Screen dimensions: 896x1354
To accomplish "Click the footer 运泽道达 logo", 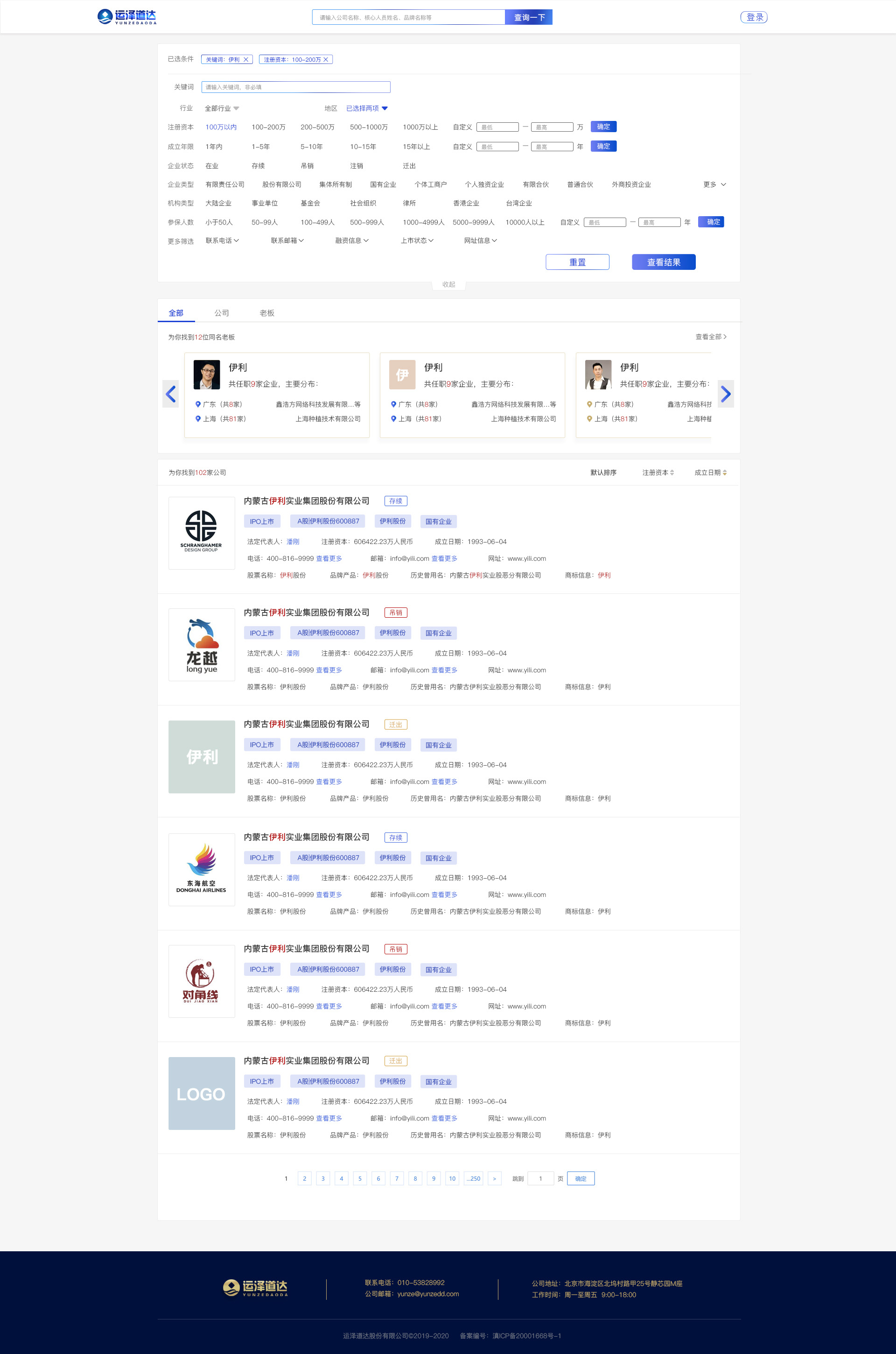I will click(x=255, y=1288).
